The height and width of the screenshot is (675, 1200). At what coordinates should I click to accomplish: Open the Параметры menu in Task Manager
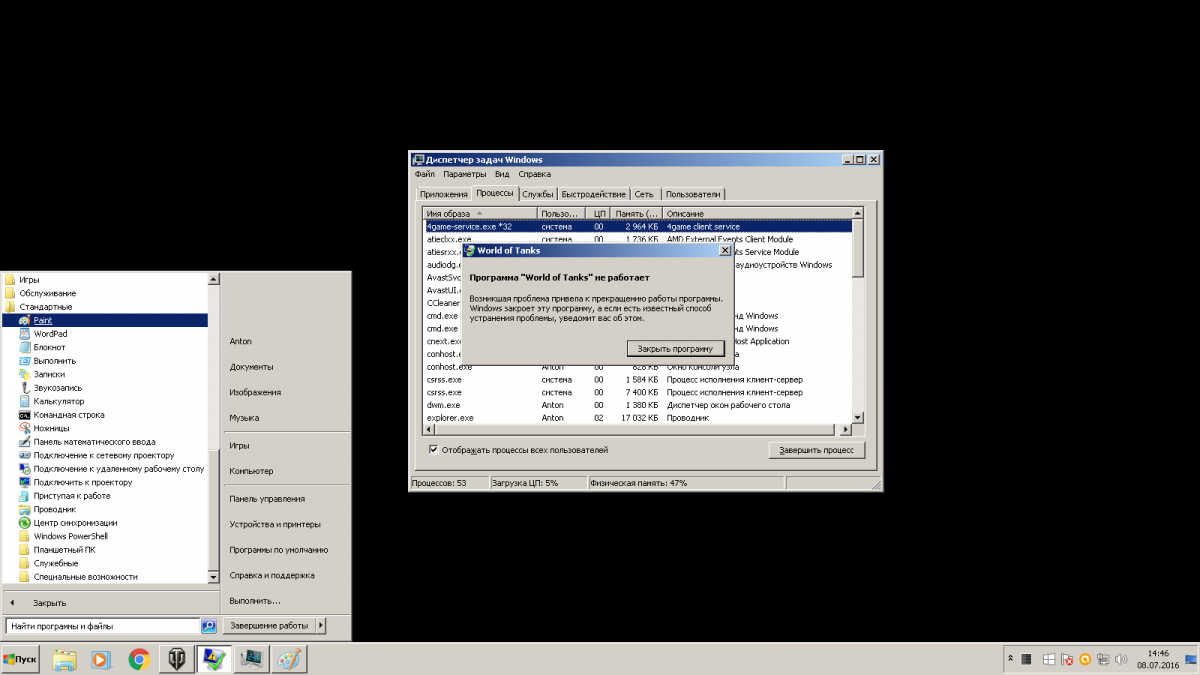tap(464, 174)
